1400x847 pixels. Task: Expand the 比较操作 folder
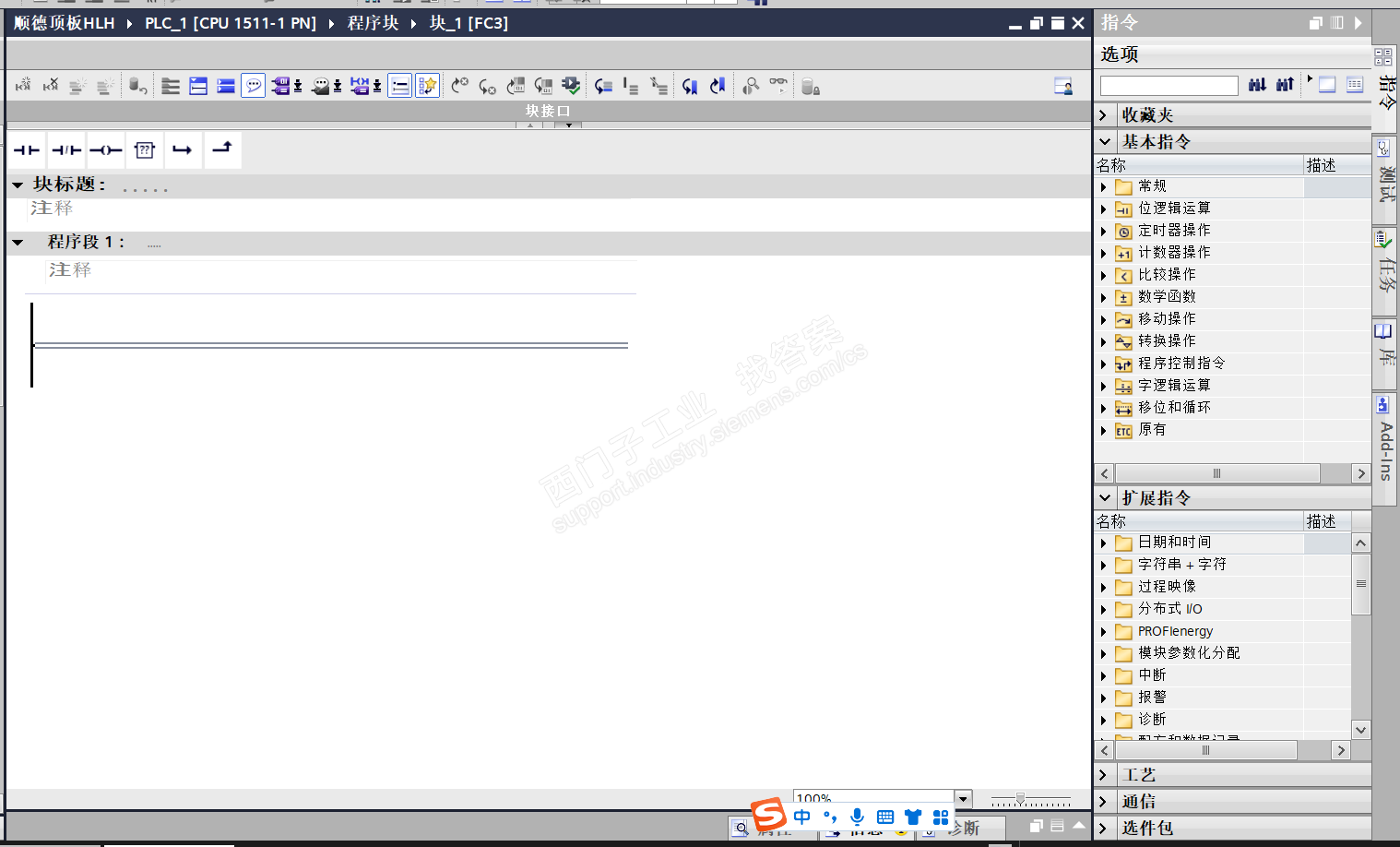pos(1104,275)
